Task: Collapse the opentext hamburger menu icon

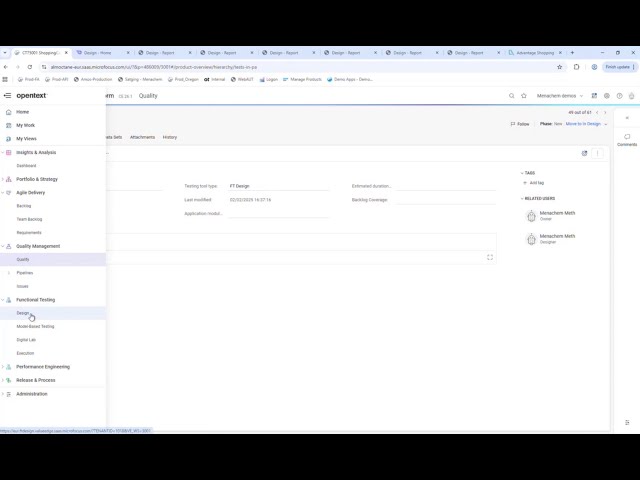Action: coord(7,96)
